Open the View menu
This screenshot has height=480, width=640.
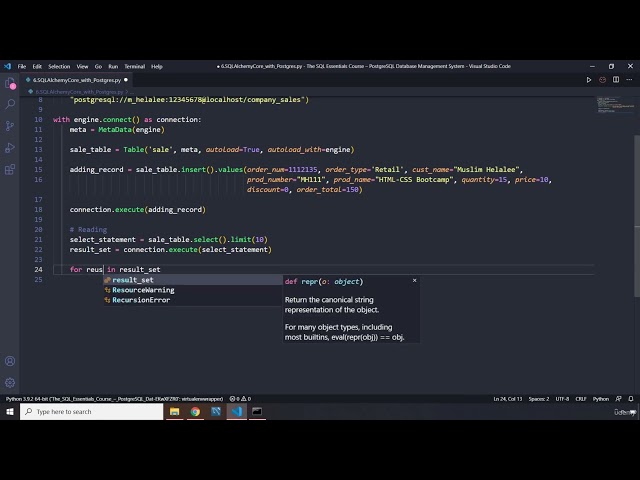click(82, 66)
